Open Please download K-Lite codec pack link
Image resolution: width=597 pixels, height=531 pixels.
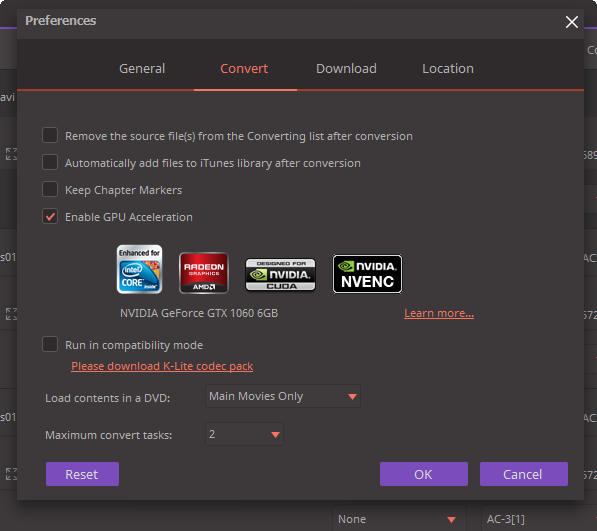pyautogui.click(x=162, y=366)
